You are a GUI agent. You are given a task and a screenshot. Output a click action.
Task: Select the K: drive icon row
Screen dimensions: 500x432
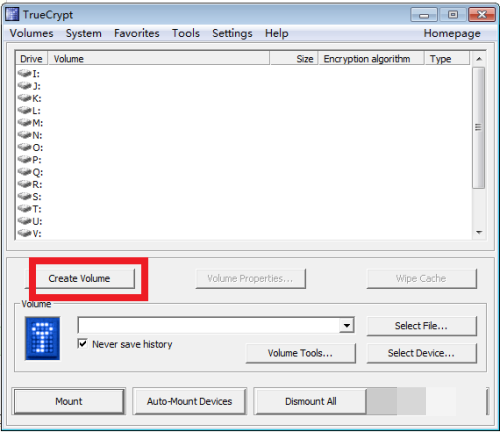[24, 98]
